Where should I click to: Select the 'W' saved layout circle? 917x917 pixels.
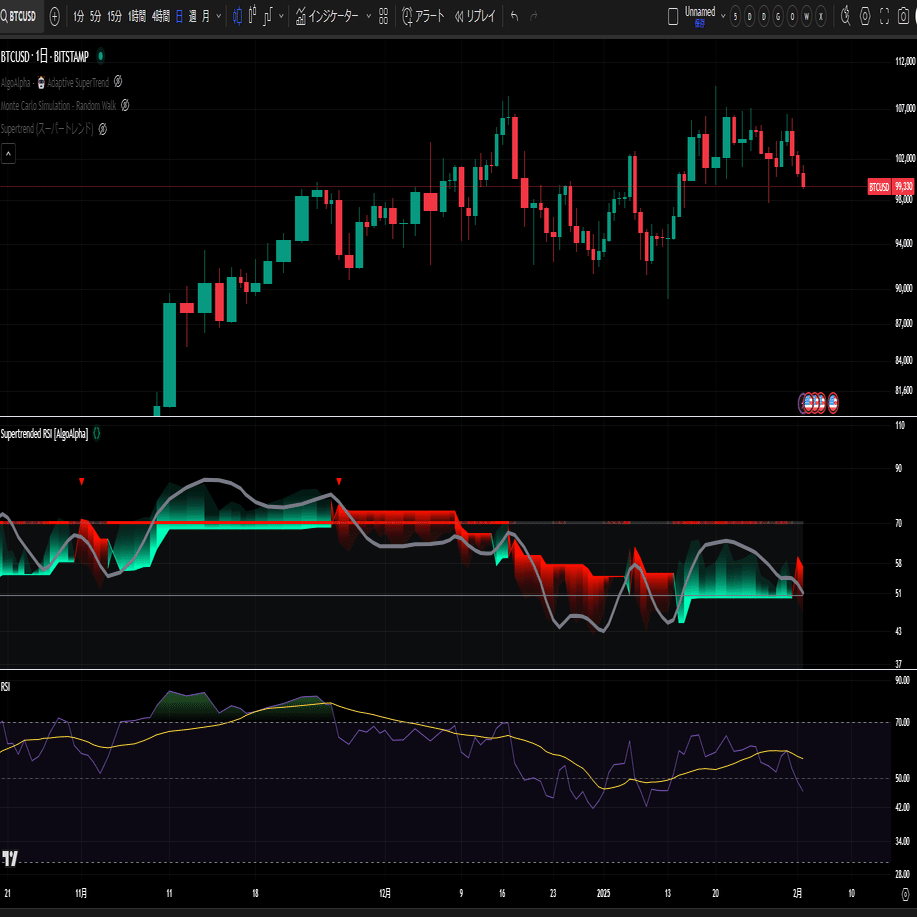pos(806,16)
